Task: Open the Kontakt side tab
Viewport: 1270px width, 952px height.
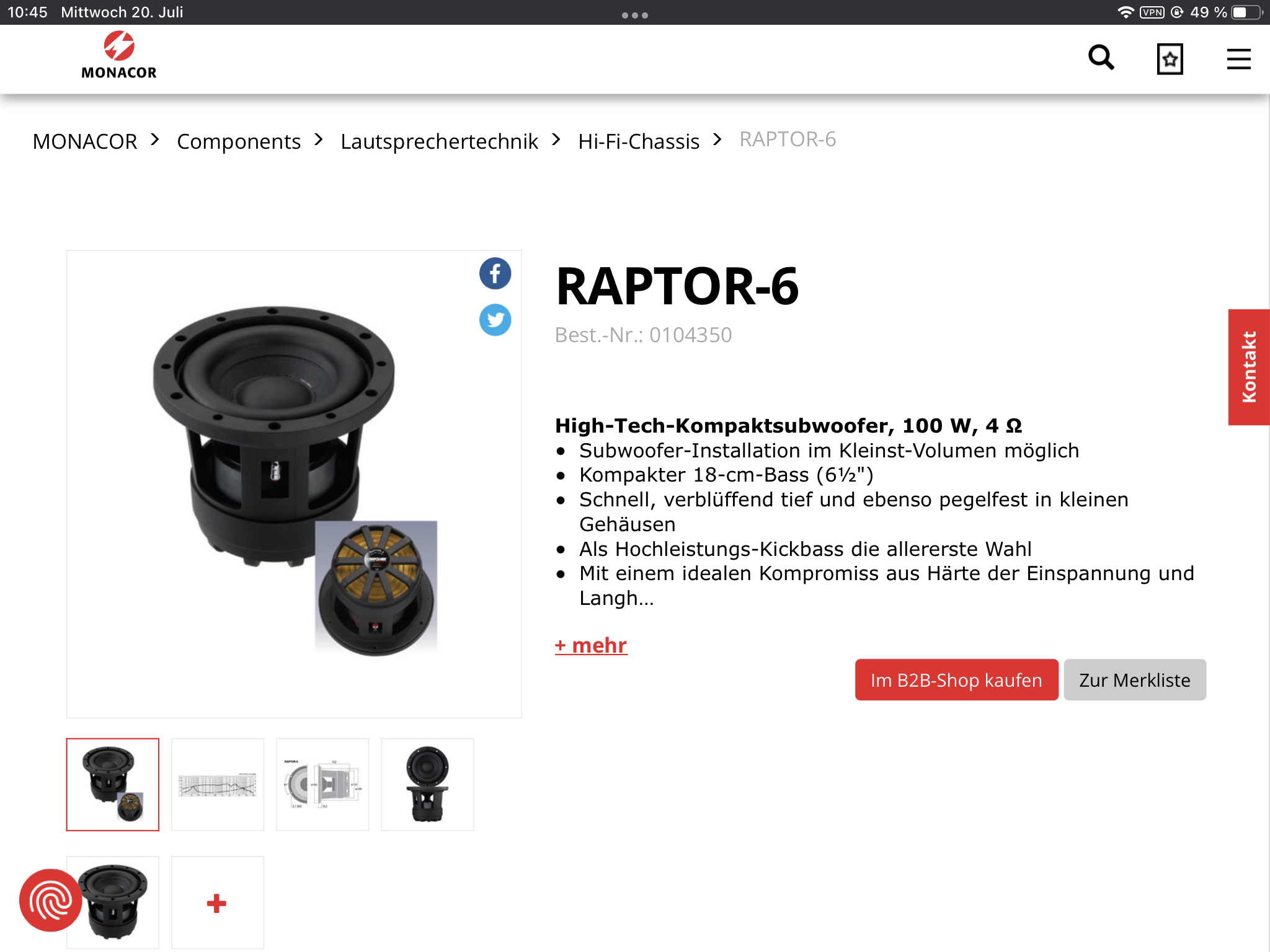Action: 1249,367
